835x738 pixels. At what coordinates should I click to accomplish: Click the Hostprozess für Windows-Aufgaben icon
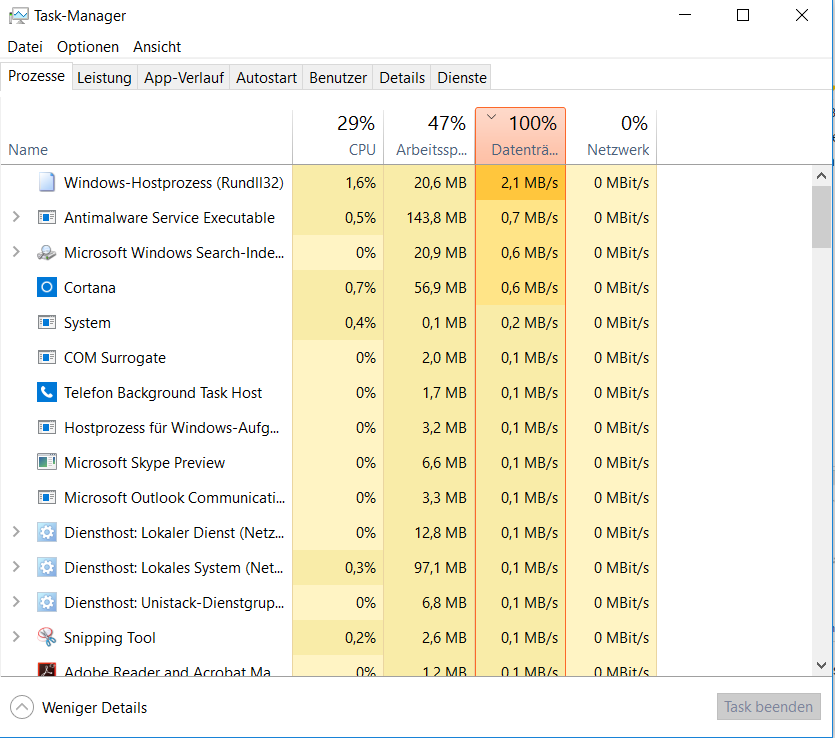click(47, 428)
